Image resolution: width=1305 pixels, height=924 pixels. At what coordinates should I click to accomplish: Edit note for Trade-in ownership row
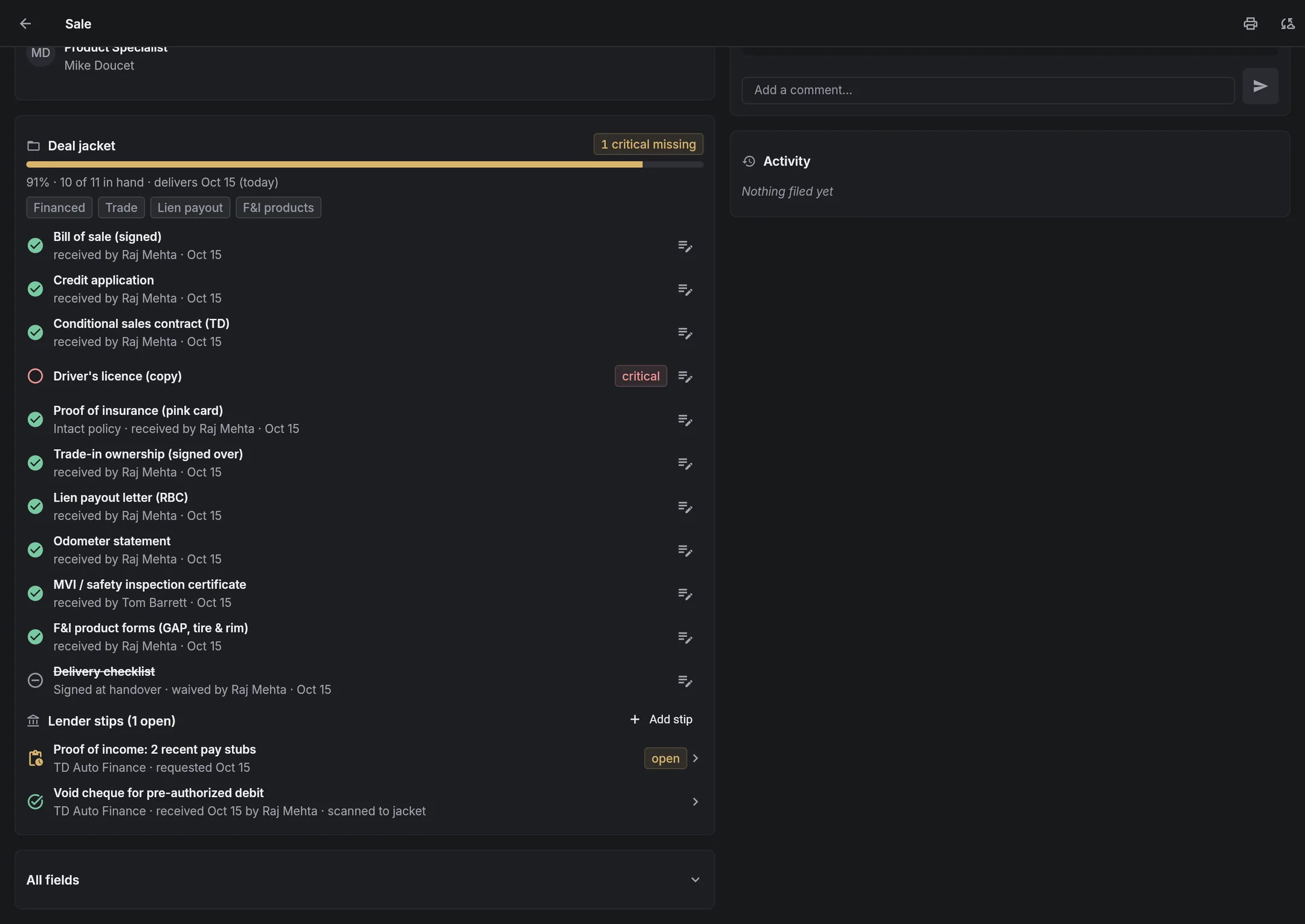pyautogui.click(x=685, y=463)
